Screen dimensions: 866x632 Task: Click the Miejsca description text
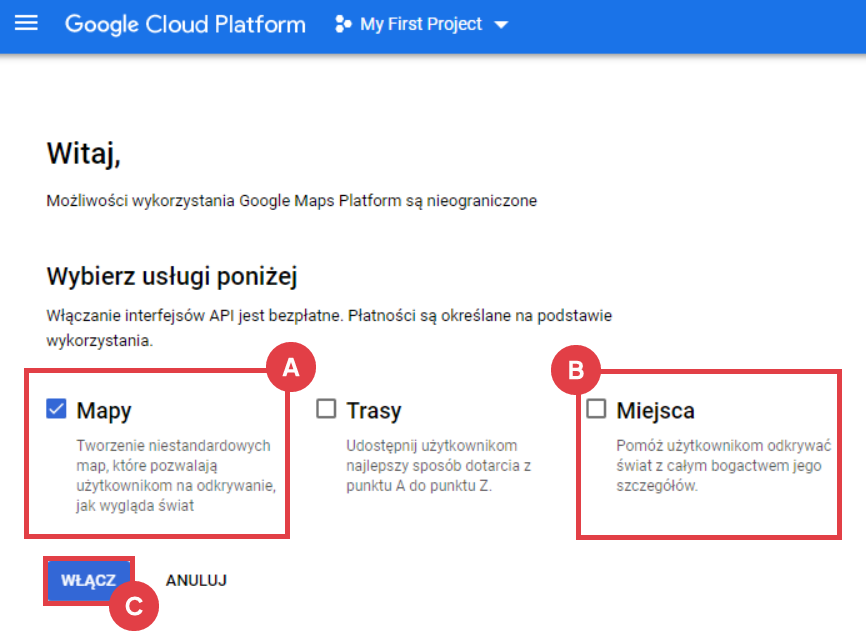(724, 465)
